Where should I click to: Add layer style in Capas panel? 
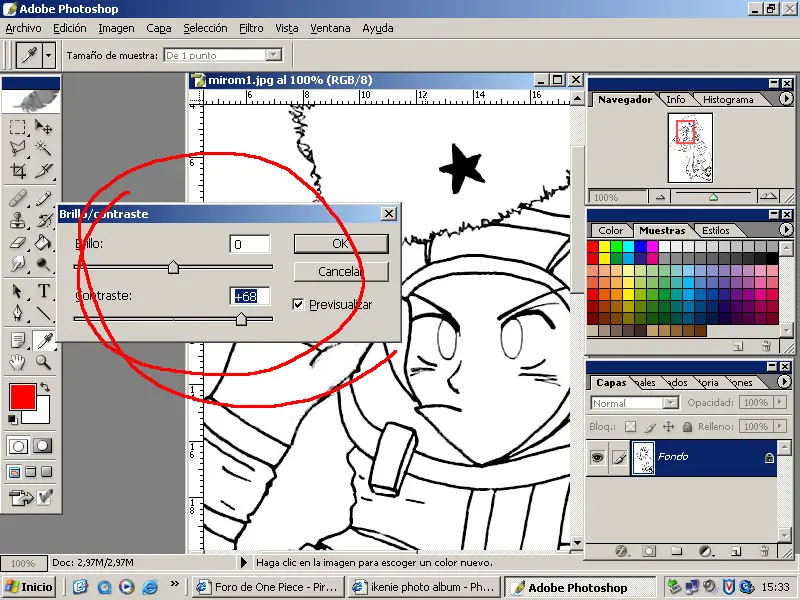tap(621, 552)
